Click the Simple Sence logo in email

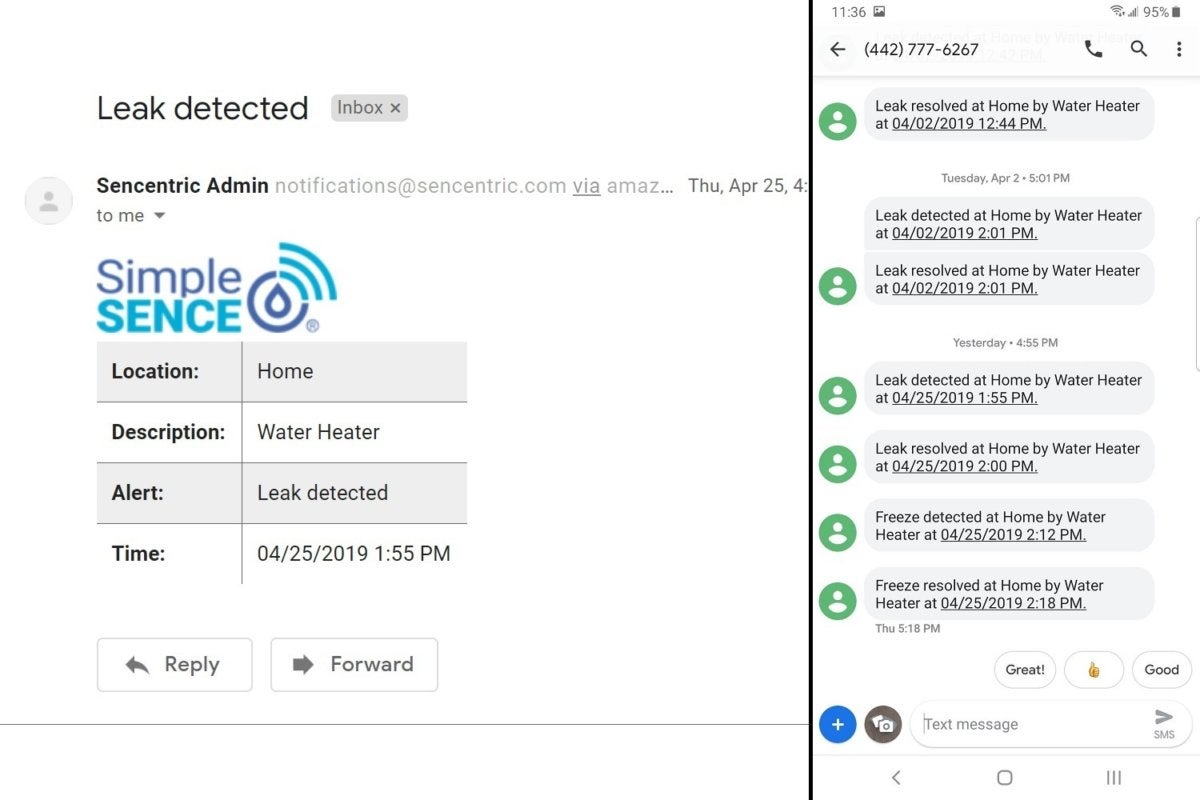pyautogui.click(x=216, y=288)
